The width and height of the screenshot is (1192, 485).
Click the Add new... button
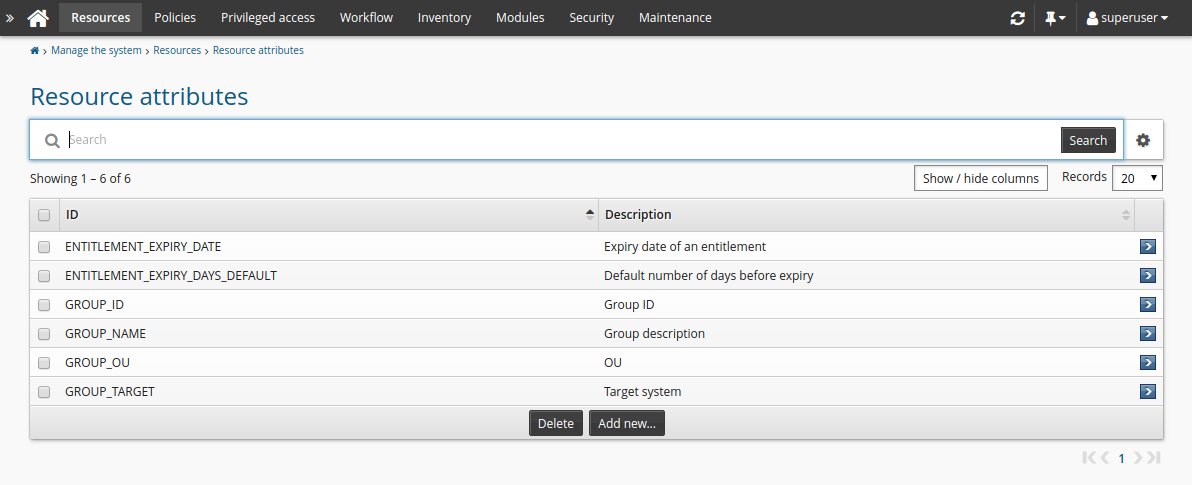[627, 423]
